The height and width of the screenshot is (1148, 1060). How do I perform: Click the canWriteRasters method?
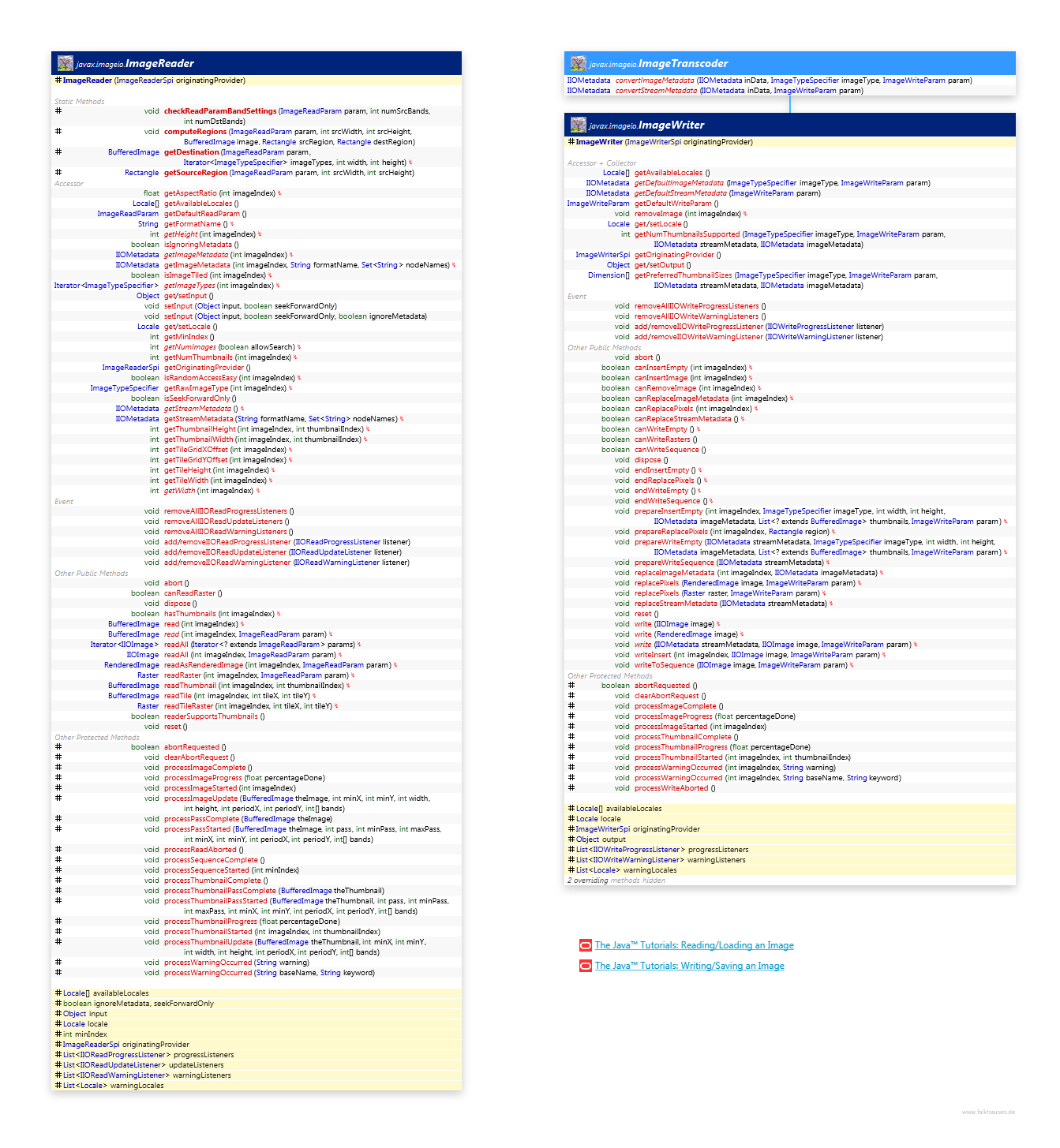[662, 439]
